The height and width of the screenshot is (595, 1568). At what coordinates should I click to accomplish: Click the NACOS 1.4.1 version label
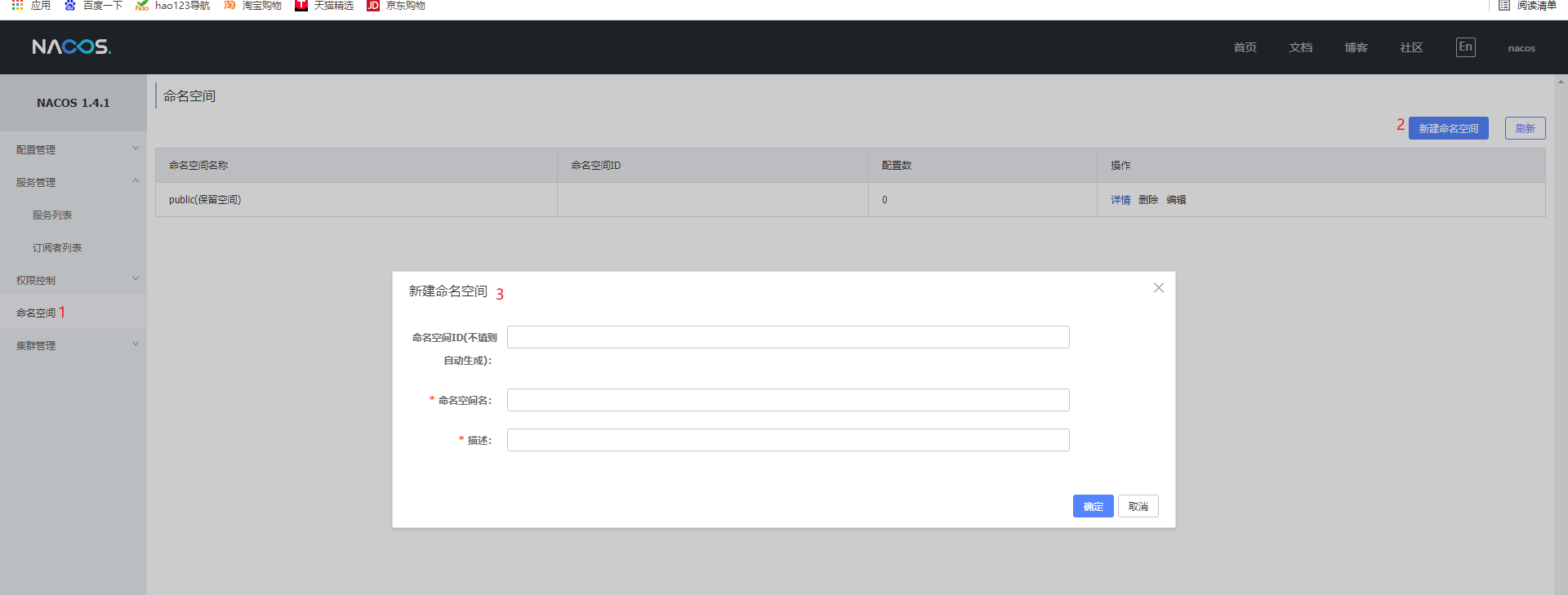[73, 103]
